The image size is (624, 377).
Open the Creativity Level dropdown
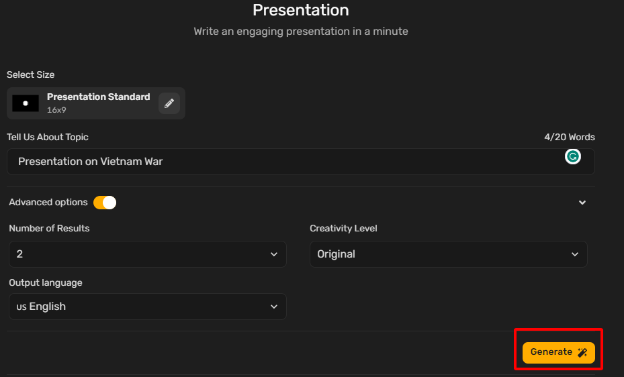point(448,254)
